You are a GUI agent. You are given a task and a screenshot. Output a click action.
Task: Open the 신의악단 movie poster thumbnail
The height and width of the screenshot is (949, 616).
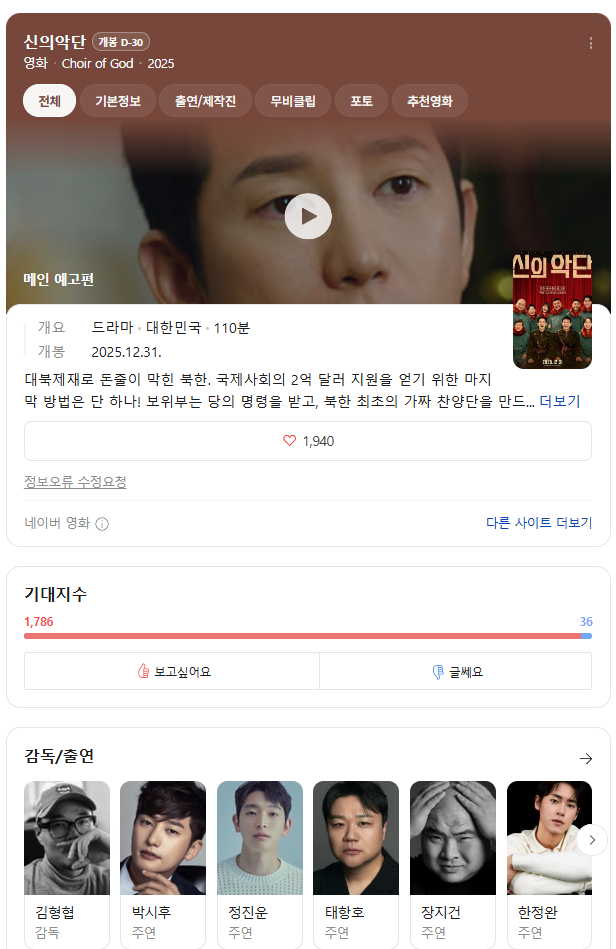(x=552, y=310)
